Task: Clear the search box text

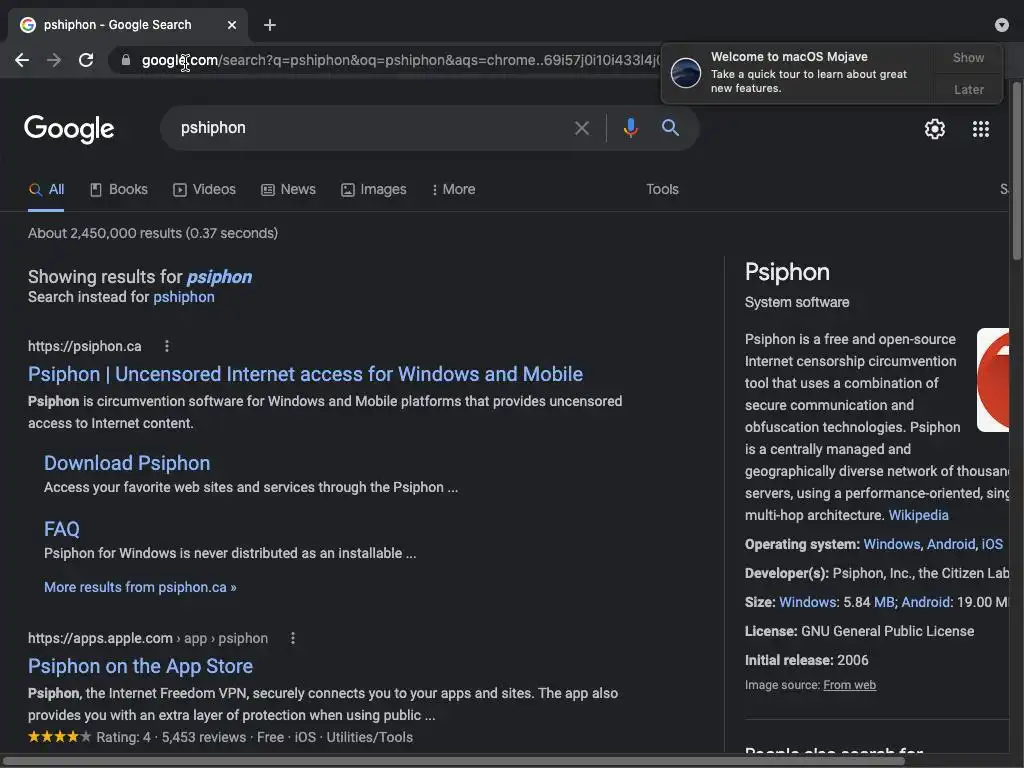Action: (582, 128)
